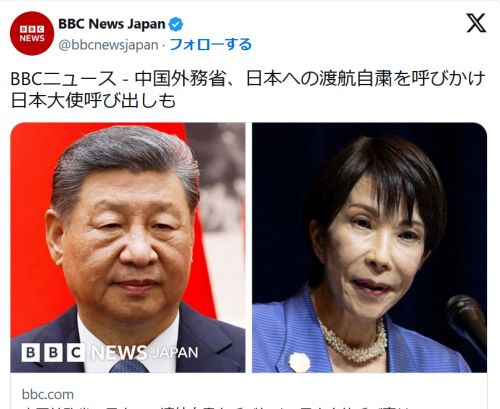This screenshot has width=500, height=409.
Task: Click the tweet text starting BBCニュース
Action: pos(248,89)
